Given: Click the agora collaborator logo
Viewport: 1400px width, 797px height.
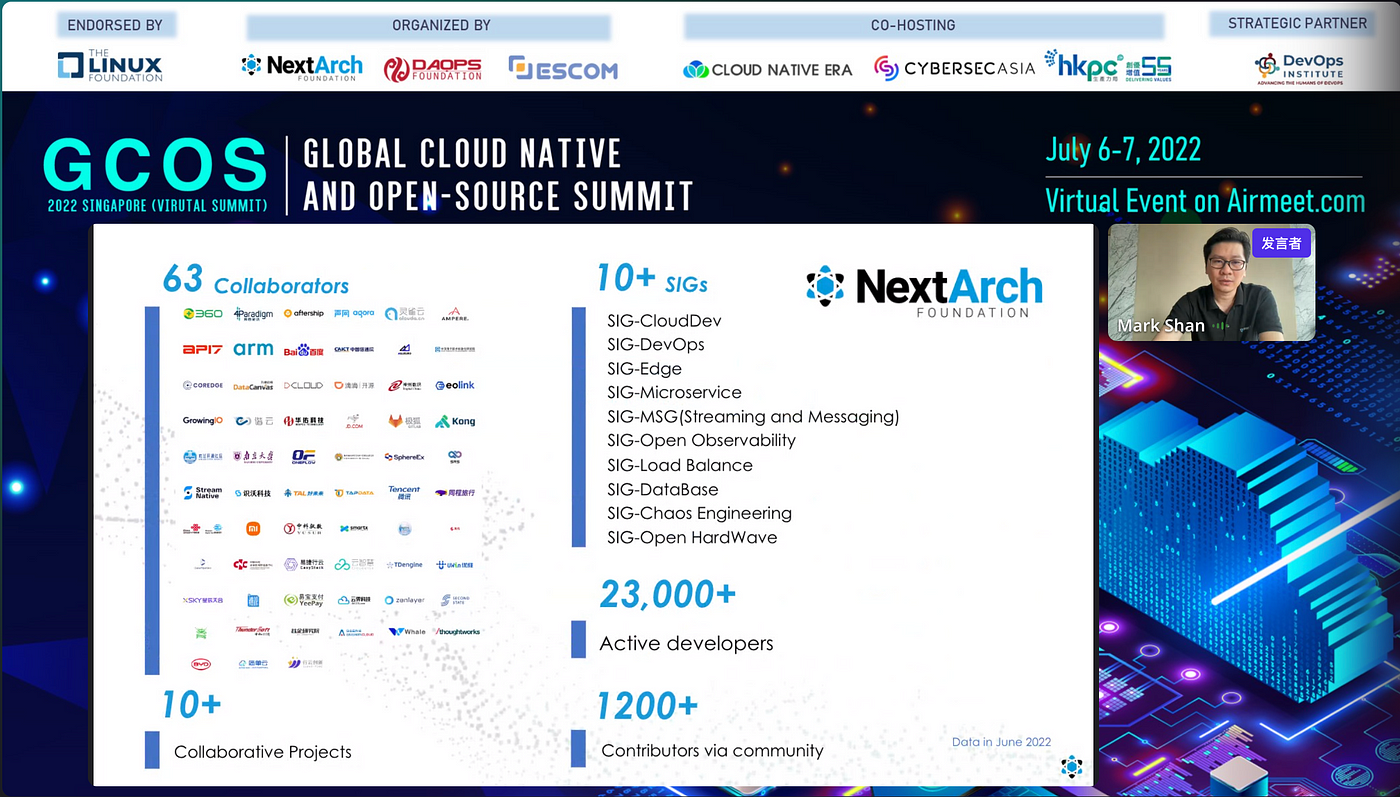Looking at the screenshot, I should pos(354,313).
